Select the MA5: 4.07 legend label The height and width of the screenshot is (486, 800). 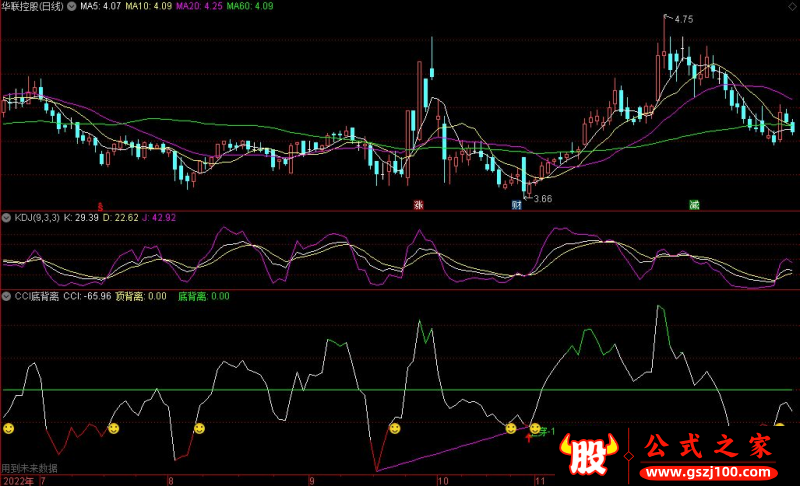coord(101,6)
